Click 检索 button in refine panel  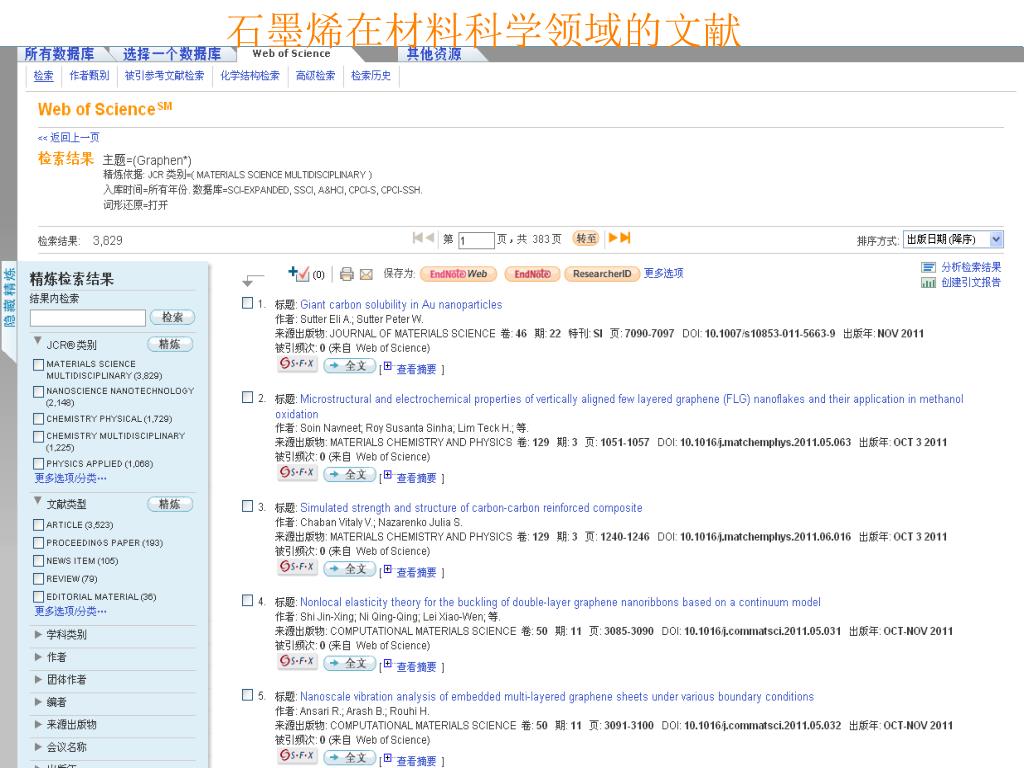click(172, 317)
